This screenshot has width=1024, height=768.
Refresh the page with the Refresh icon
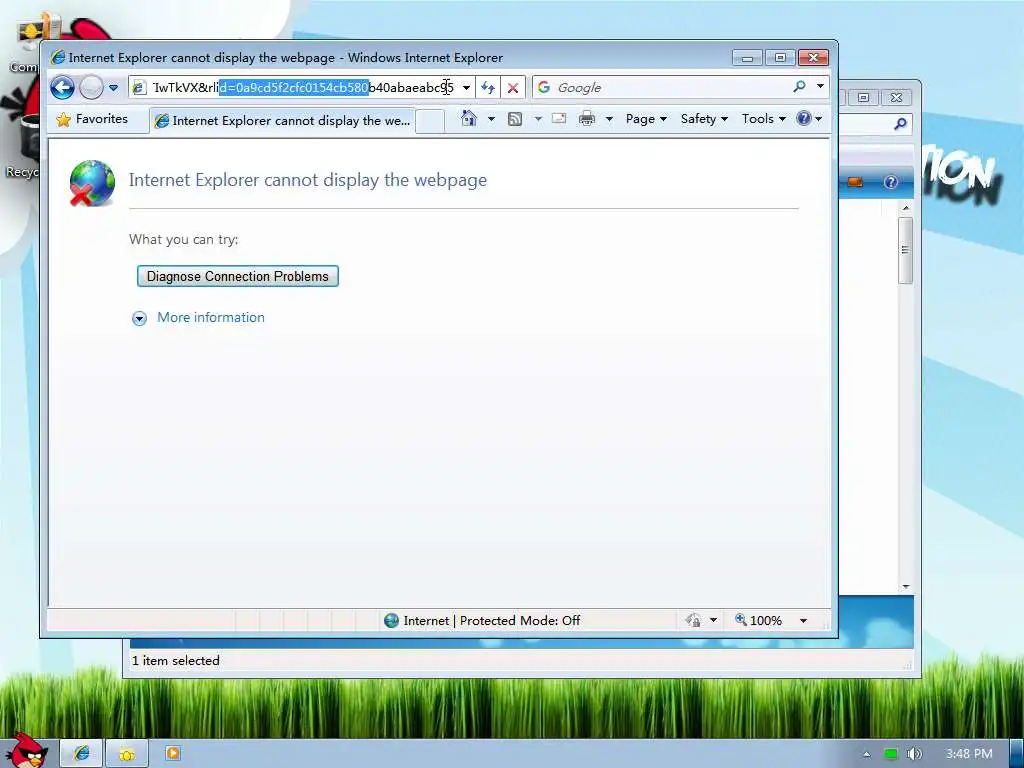click(x=488, y=88)
